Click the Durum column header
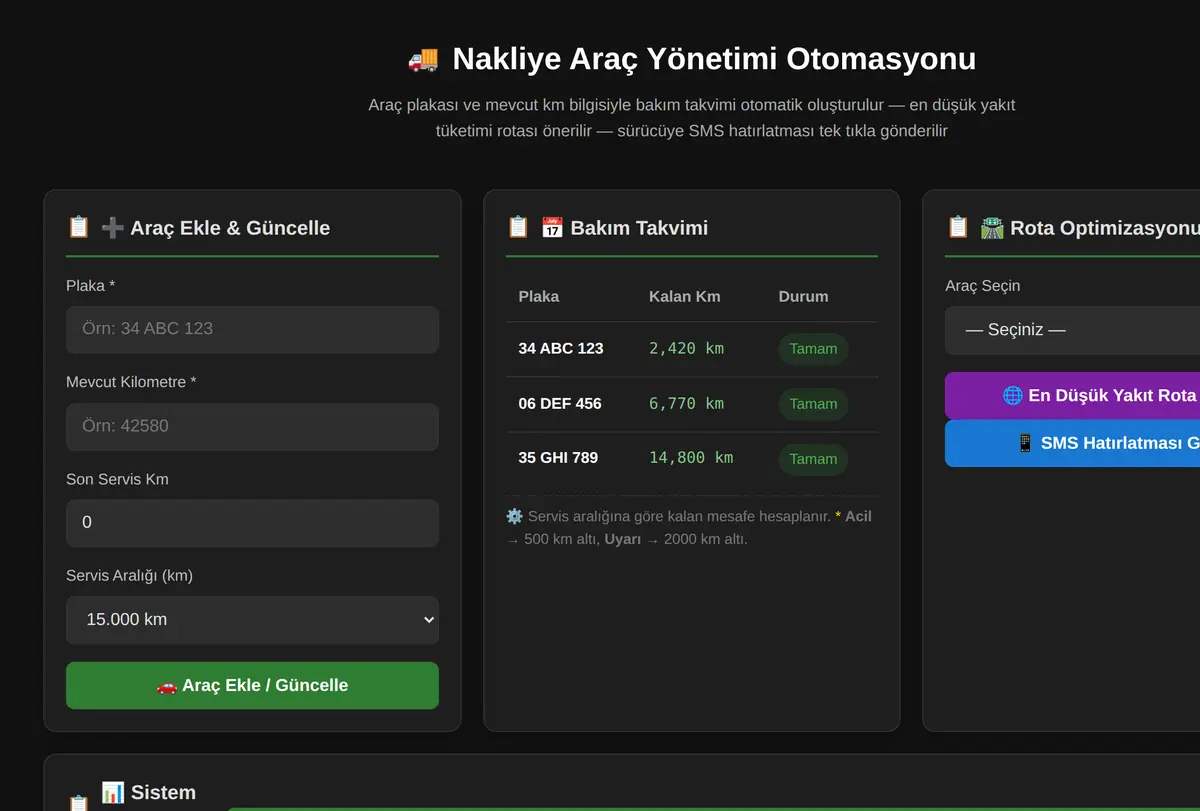This screenshot has width=1200, height=811. point(803,296)
